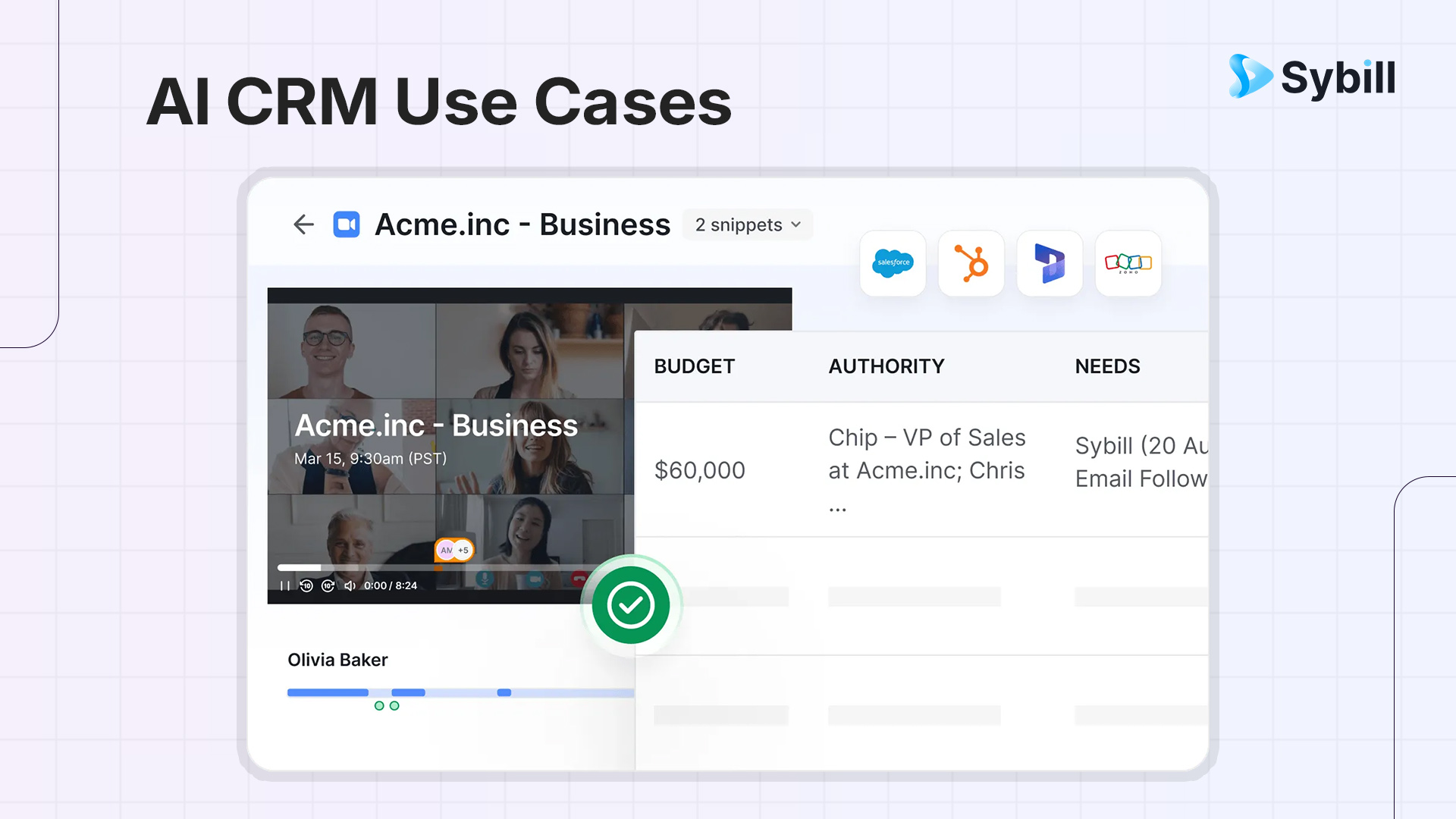Click the Olivia Baker speaker name
Viewport: 1456px width, 819px height.
[337, 660]
